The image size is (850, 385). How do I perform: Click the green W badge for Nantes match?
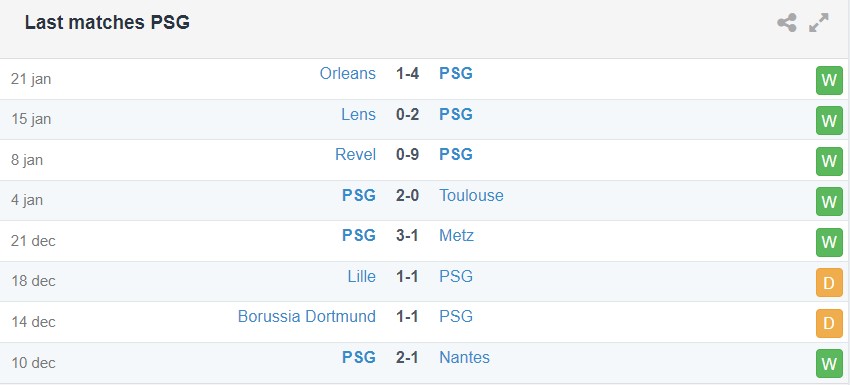[x=829, y=363]
